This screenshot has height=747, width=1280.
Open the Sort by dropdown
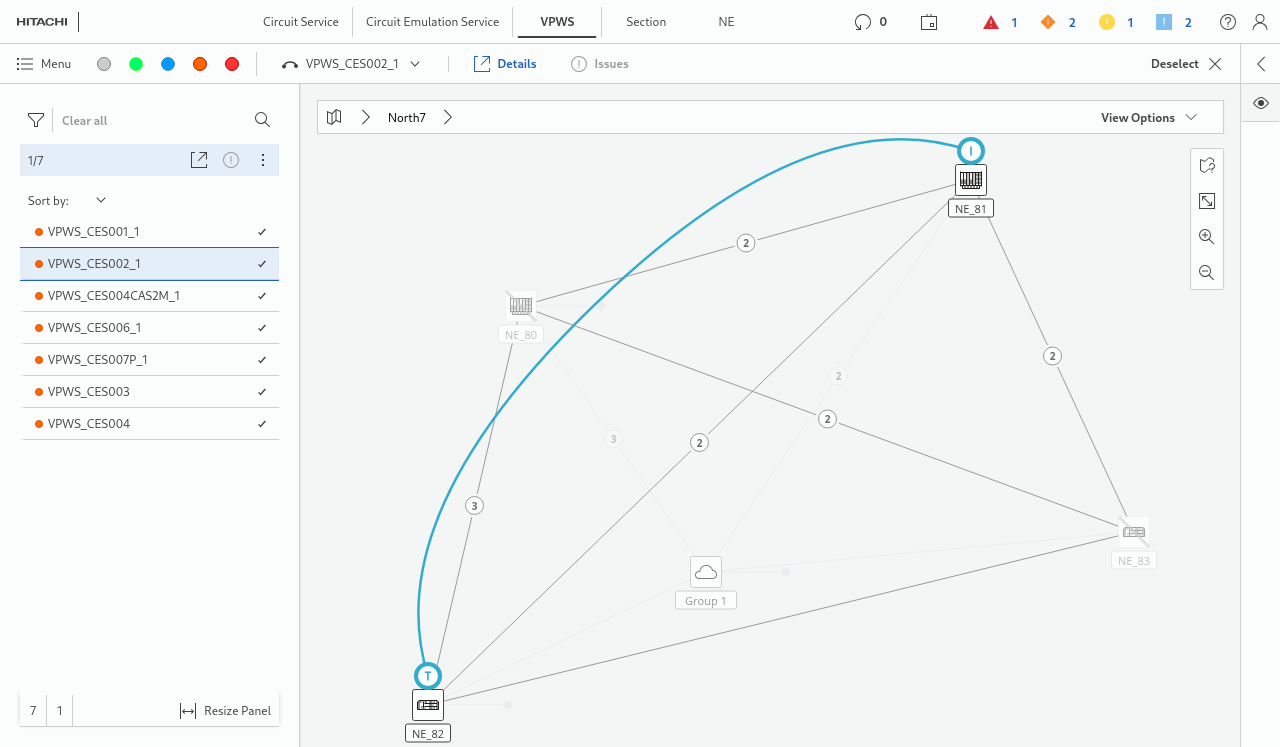100,200
